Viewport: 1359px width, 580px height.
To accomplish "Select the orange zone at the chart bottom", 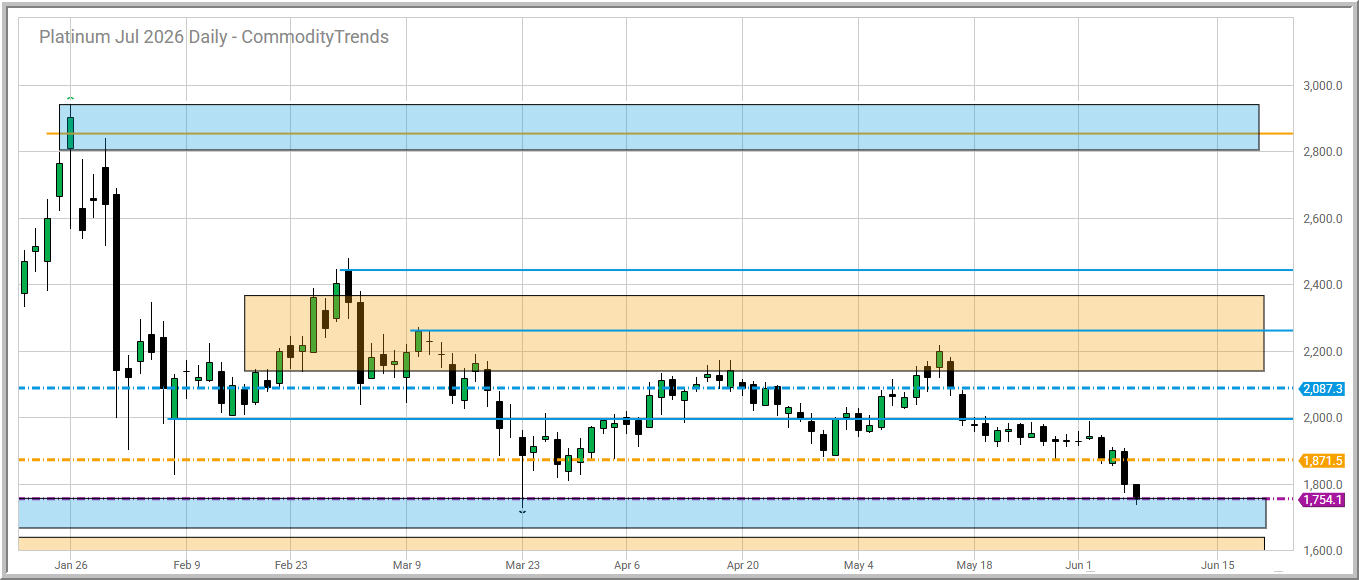I will tap(642, 544).
